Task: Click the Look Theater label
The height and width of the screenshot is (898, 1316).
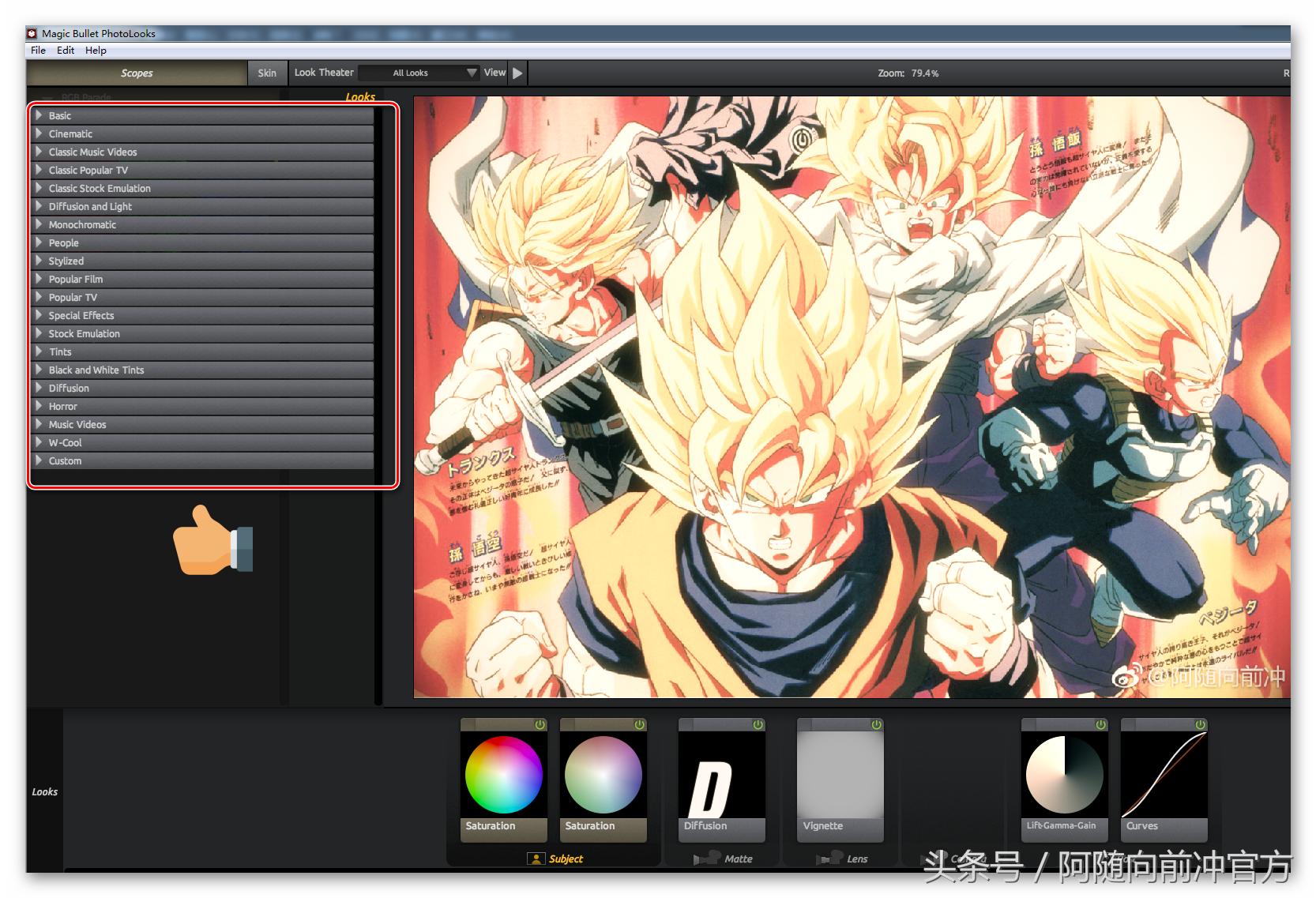Action: (324, 73)
